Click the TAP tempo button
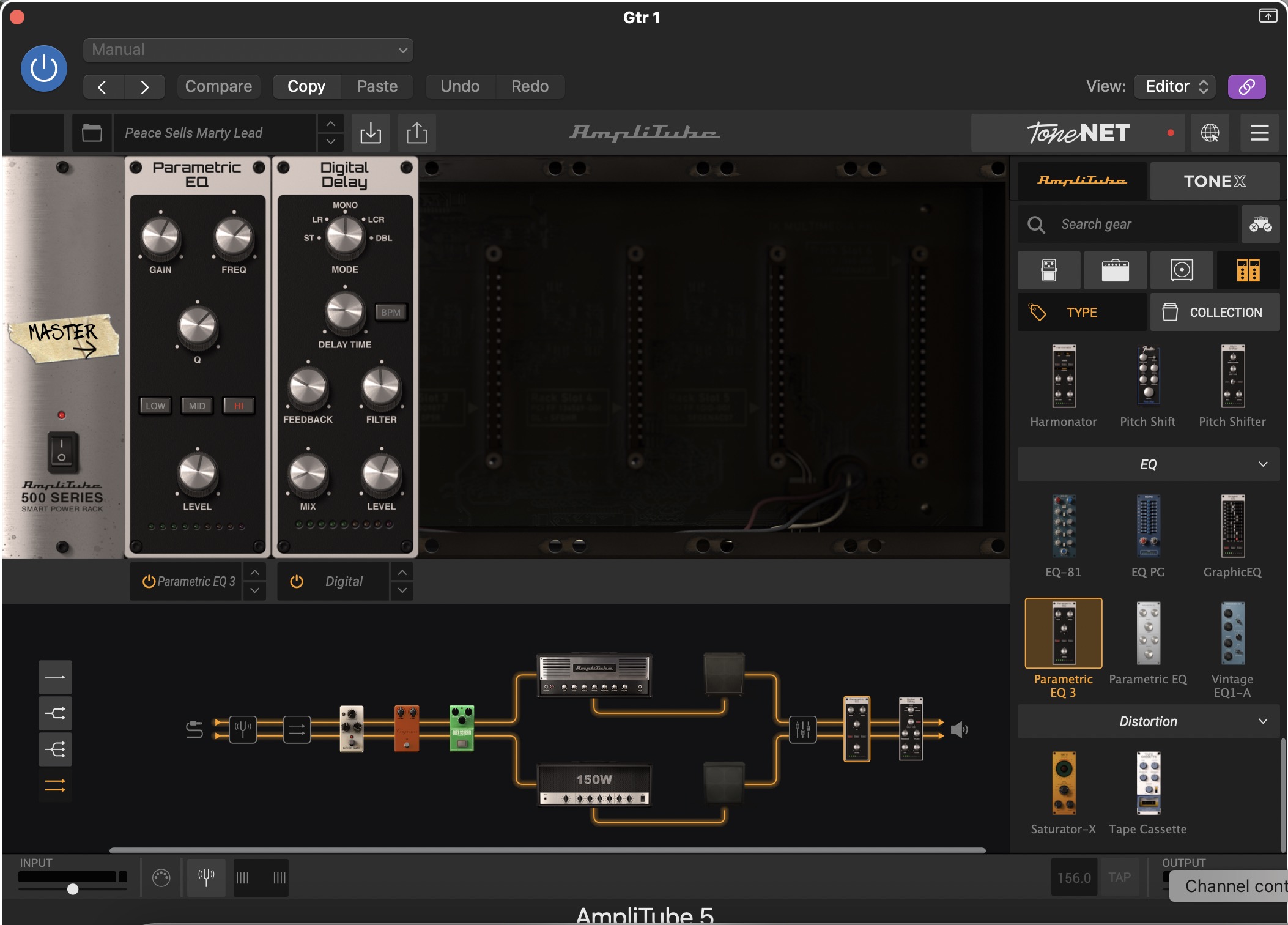The height and width of the screenshot is (925, 1288). pyautogui.click(x=1119, y=877)
